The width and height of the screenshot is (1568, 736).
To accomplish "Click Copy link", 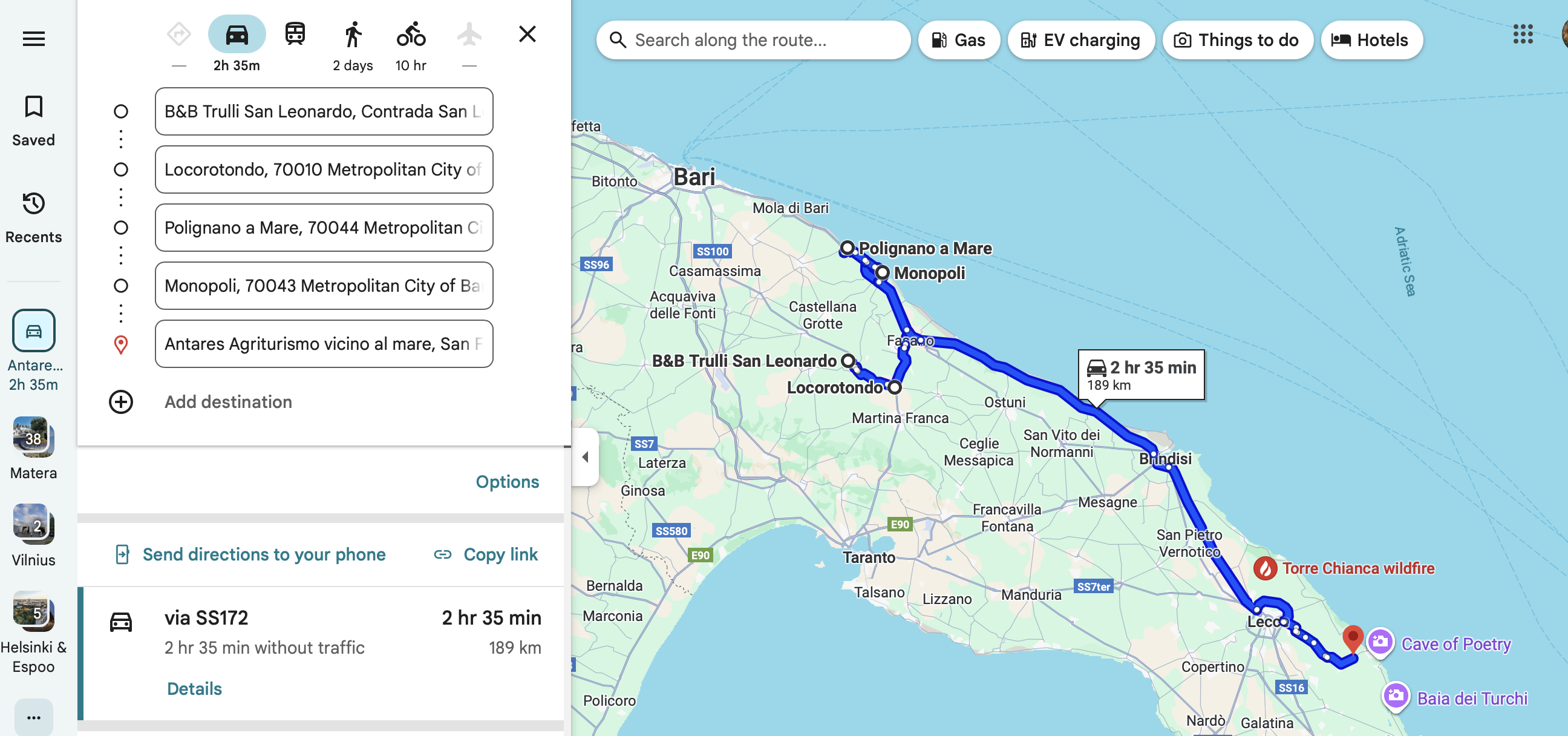I will (486, 554).
